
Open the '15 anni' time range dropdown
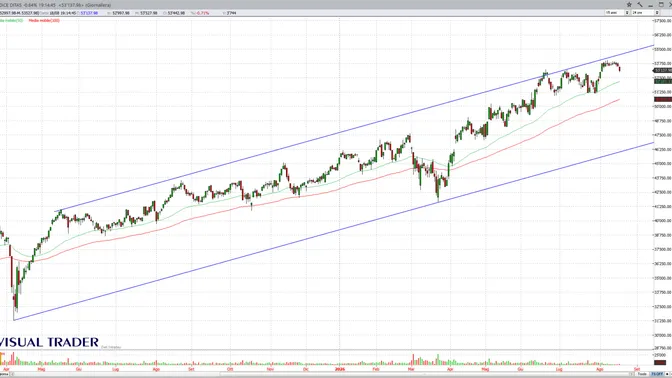point(615,13)
